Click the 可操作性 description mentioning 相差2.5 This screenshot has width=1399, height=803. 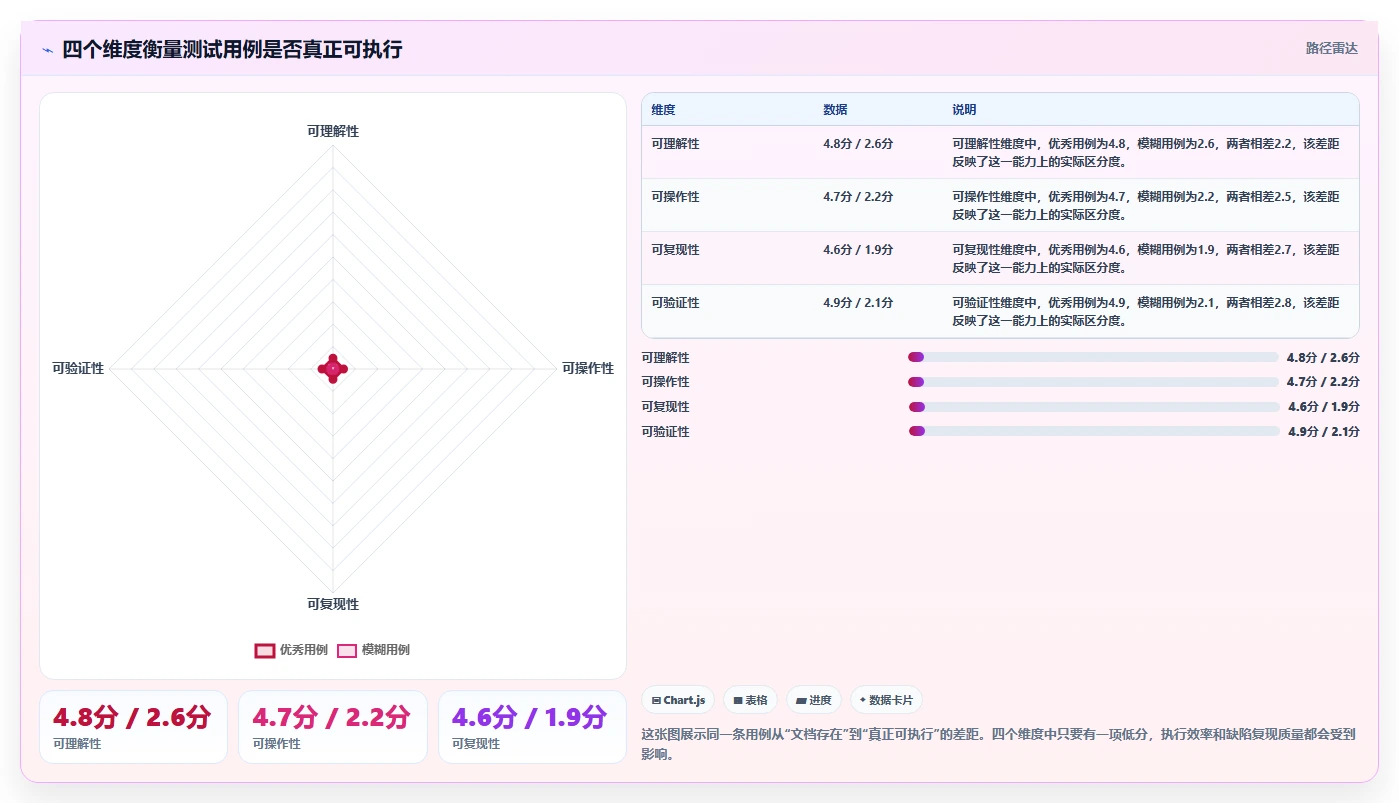1146,206
